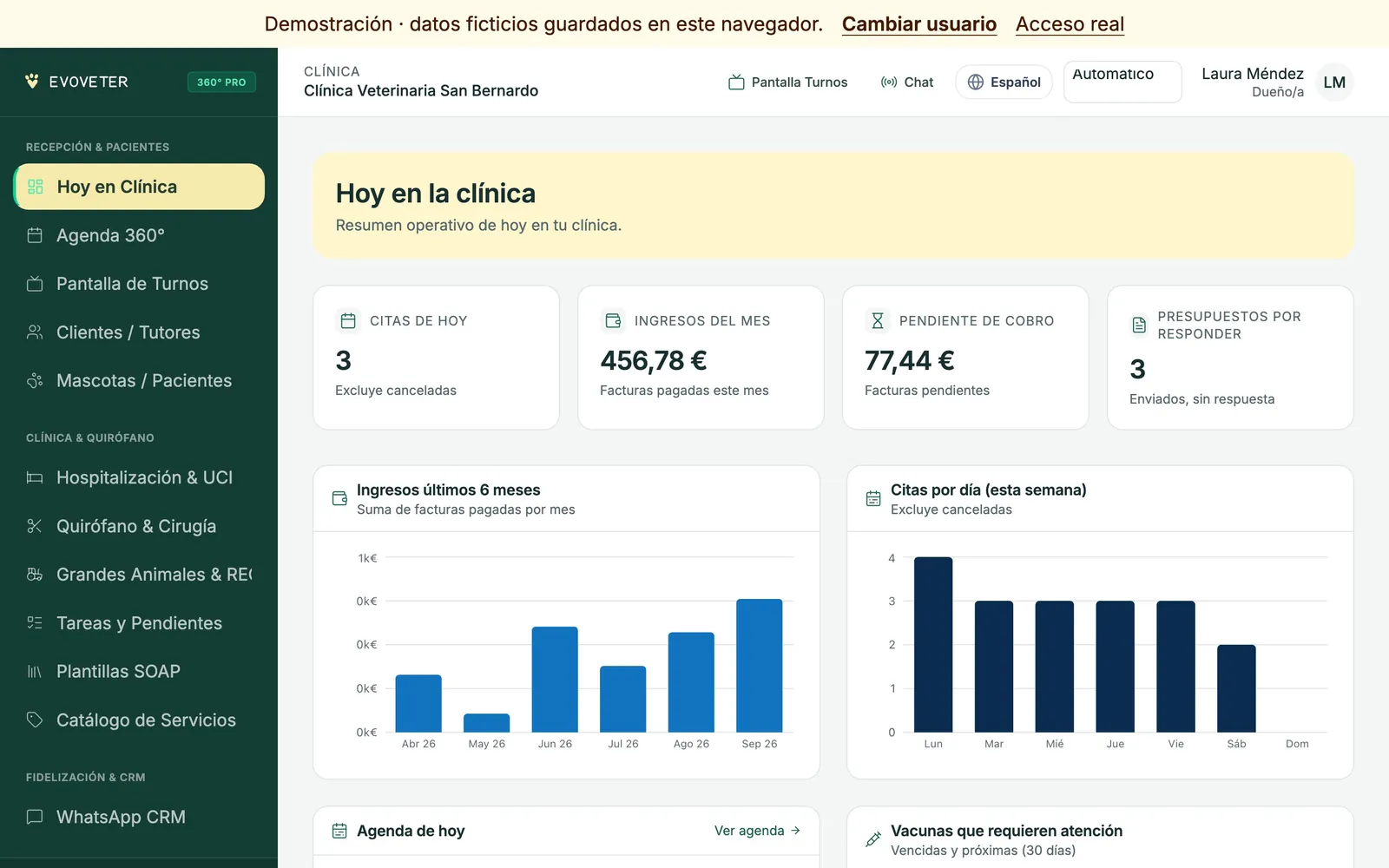Click the syringe icon beside Vacunas
The height and width of the screenshot is (868, 1389).
pyautogui.click(x=873, y=840)
